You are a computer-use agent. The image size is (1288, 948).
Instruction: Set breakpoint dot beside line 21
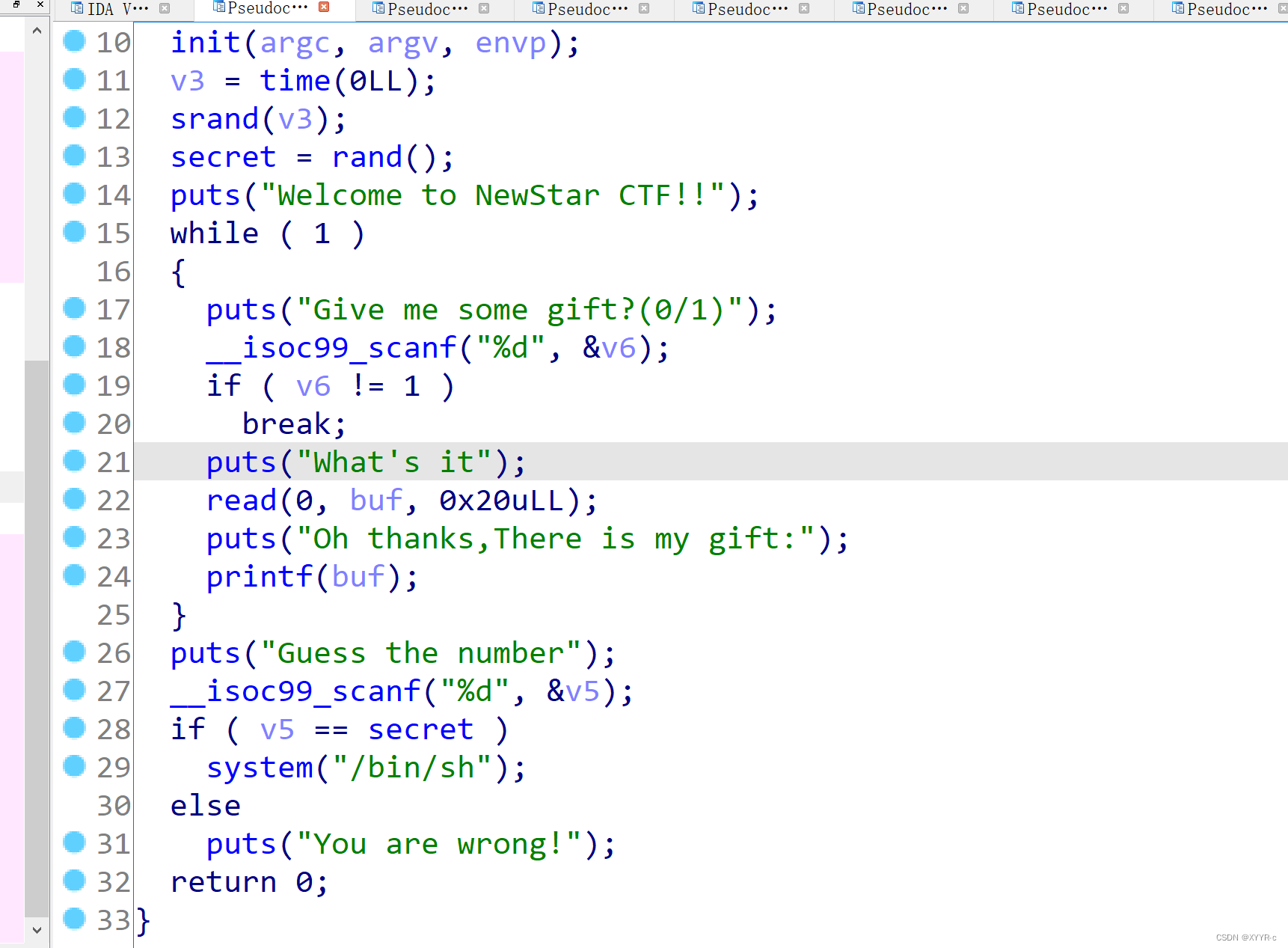point(74,461)
